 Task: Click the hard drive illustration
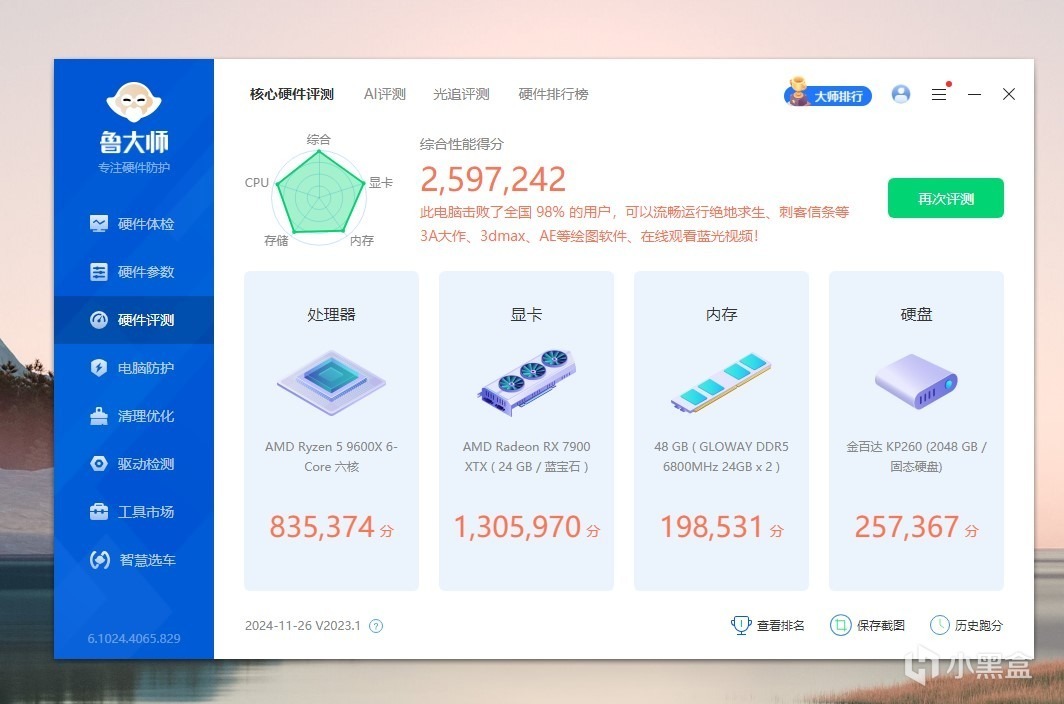coord(916,381)
